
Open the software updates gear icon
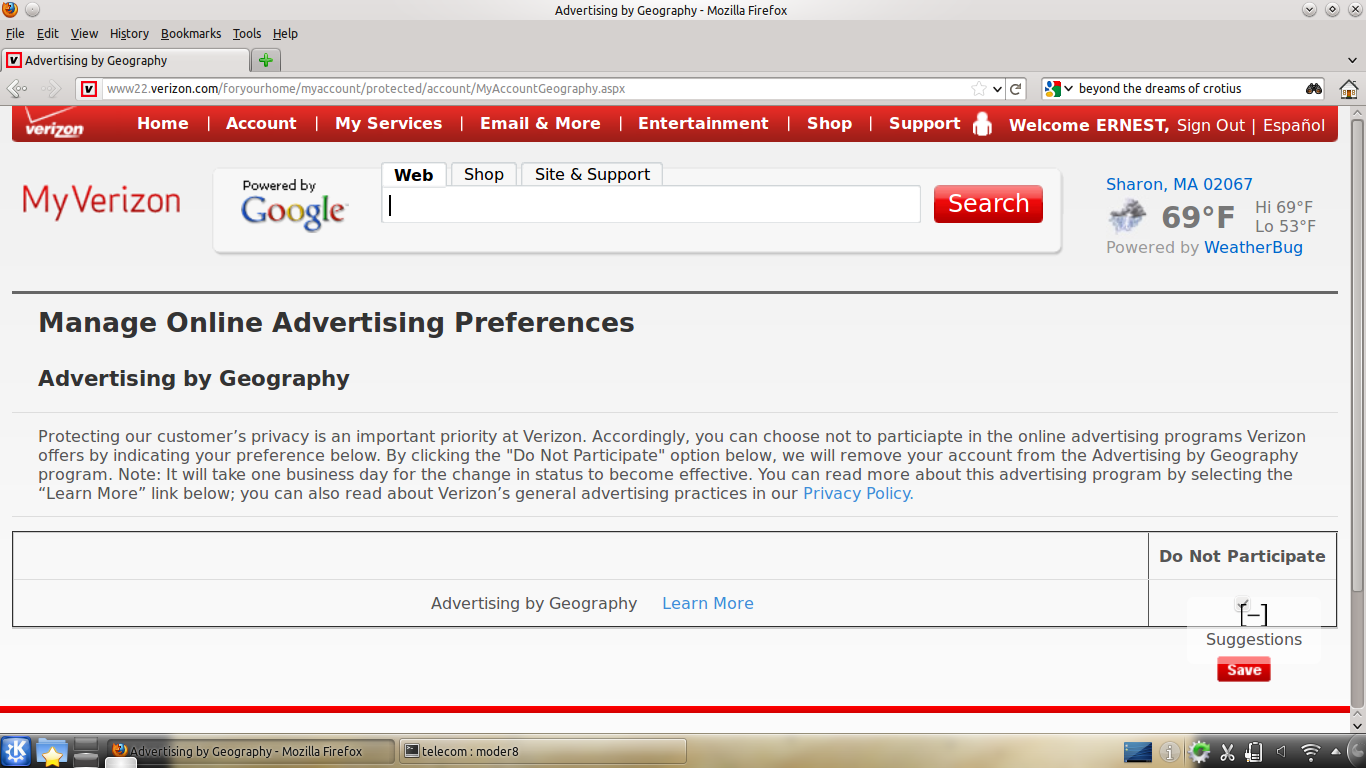point(1200,751)
